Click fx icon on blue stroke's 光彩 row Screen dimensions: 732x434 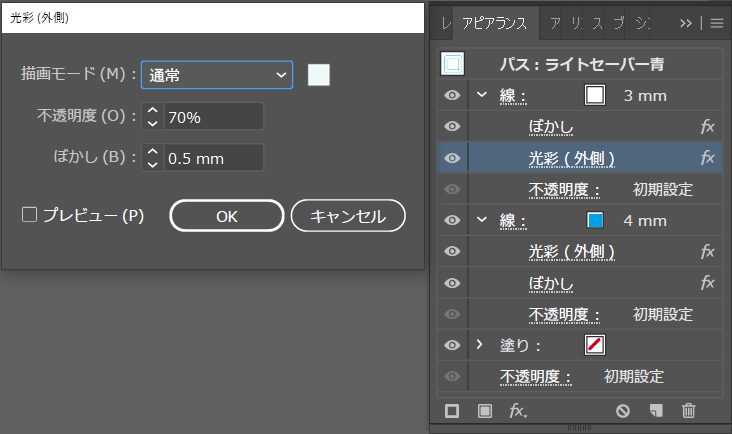point(708,252)
